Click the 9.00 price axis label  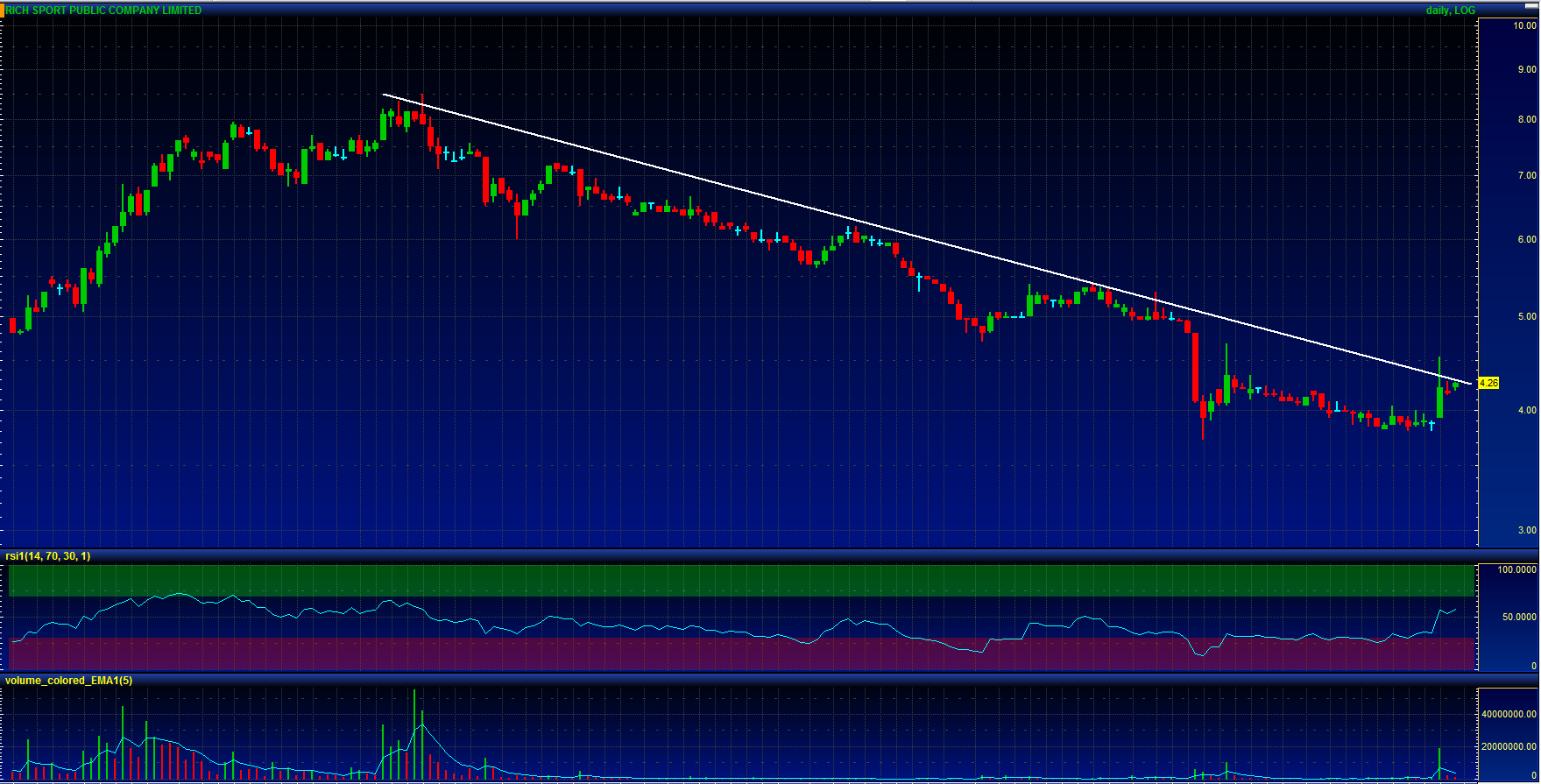pos(1528,69)
